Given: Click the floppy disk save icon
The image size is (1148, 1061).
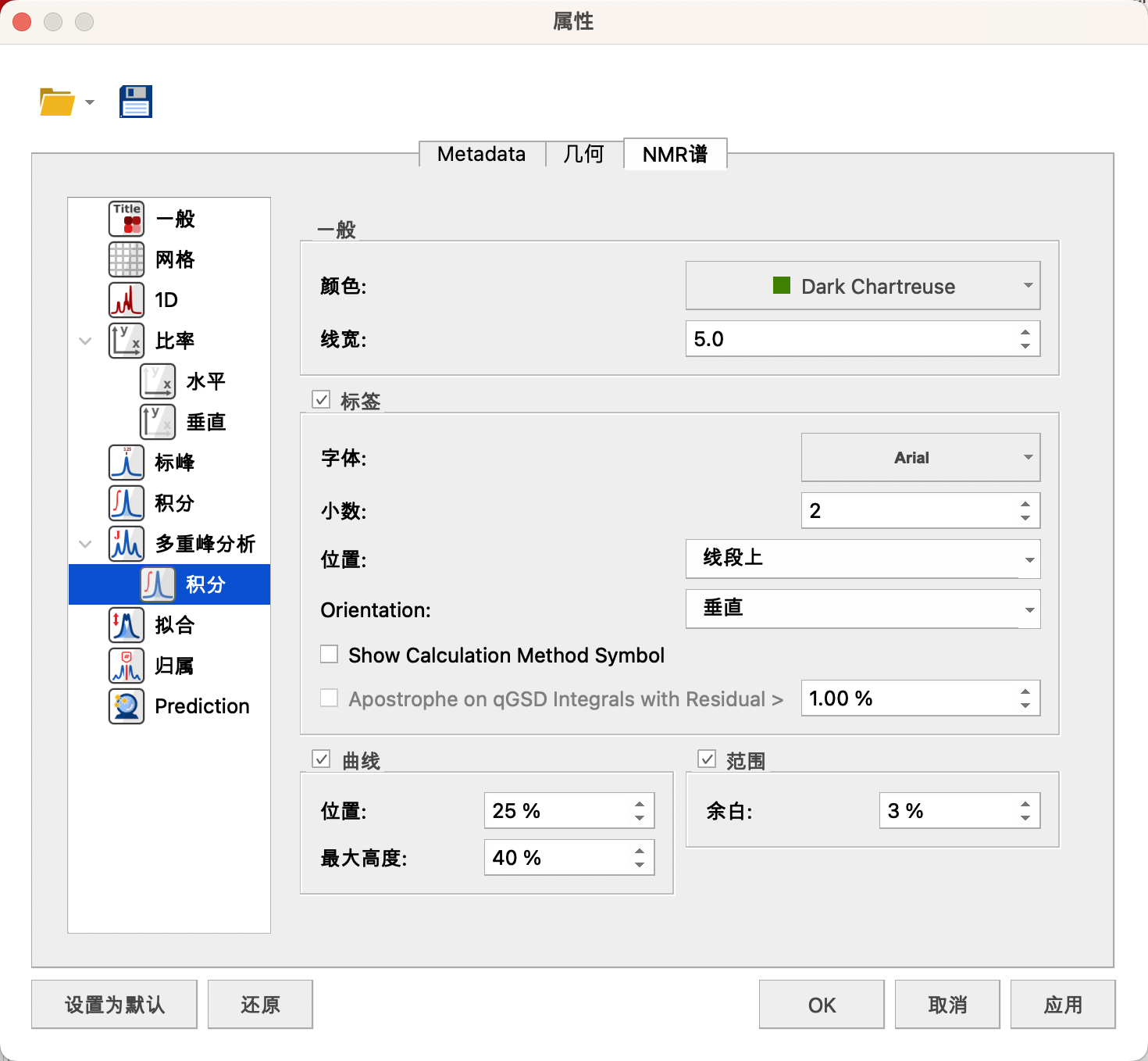Looking at the screenshot, I should tap(136, 102).
